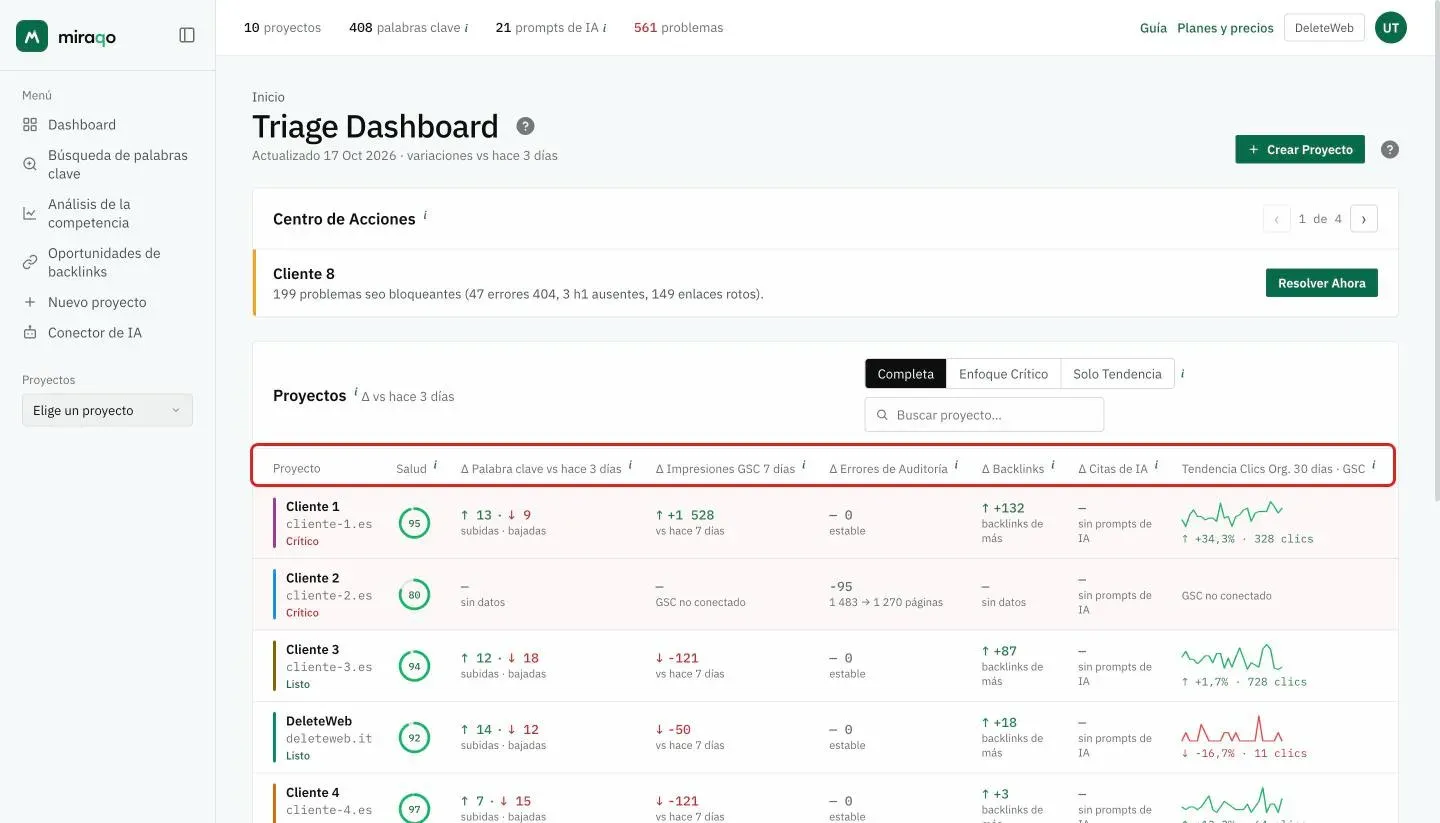Viewport: 1440px width, 823px height.
Task: Open the Cliente 2 project name
Action: click(312, 578)
